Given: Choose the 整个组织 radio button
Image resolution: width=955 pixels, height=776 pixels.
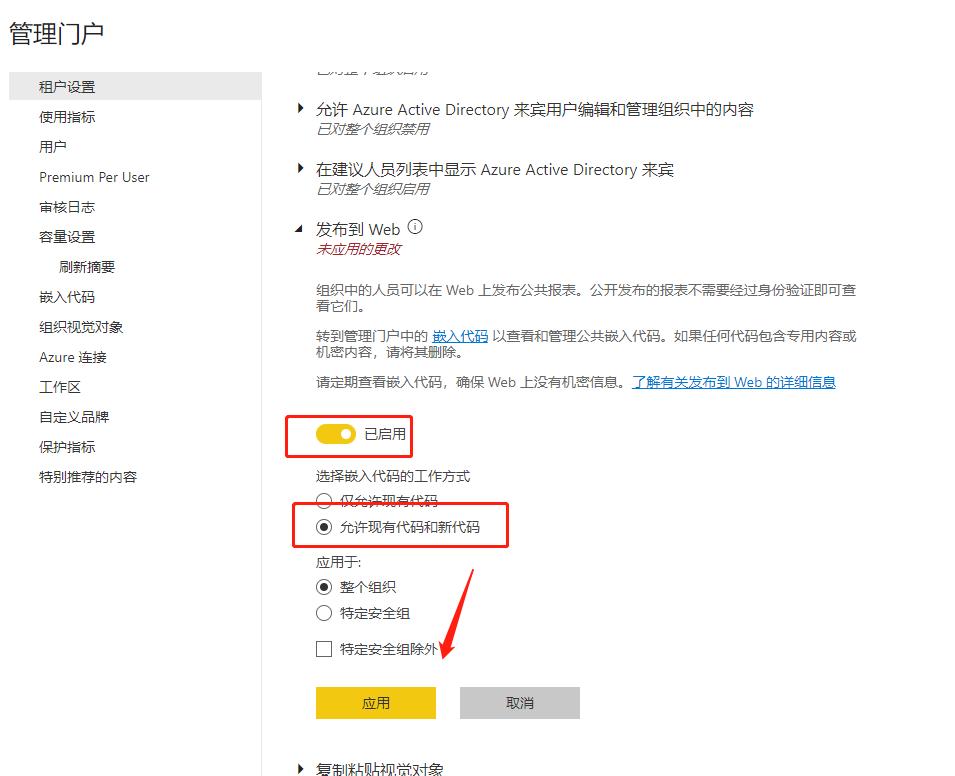Looking at the screenshot, I should point(324,587).
